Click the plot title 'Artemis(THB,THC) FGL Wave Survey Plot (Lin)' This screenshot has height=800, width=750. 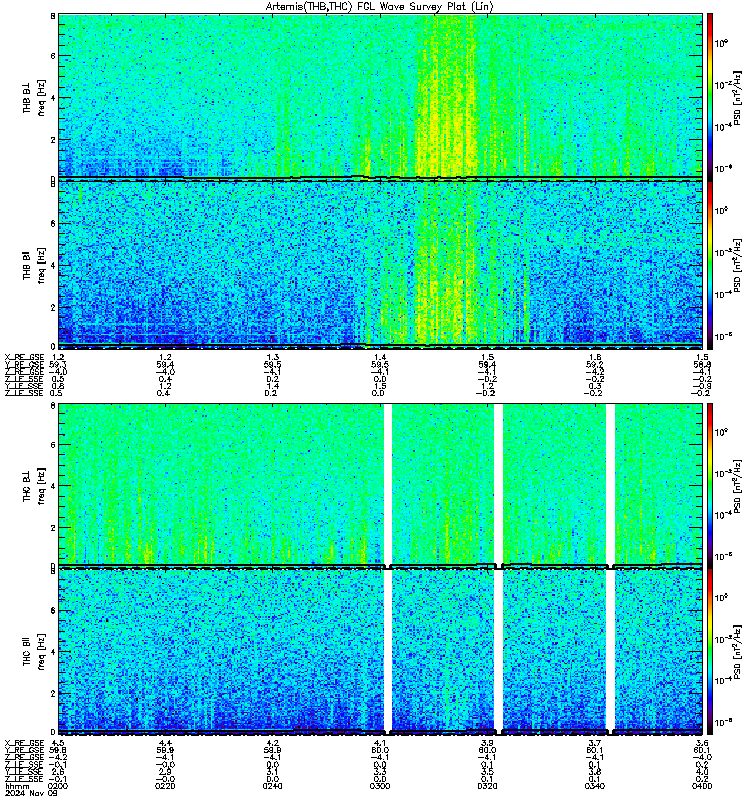tap(379, 7)
